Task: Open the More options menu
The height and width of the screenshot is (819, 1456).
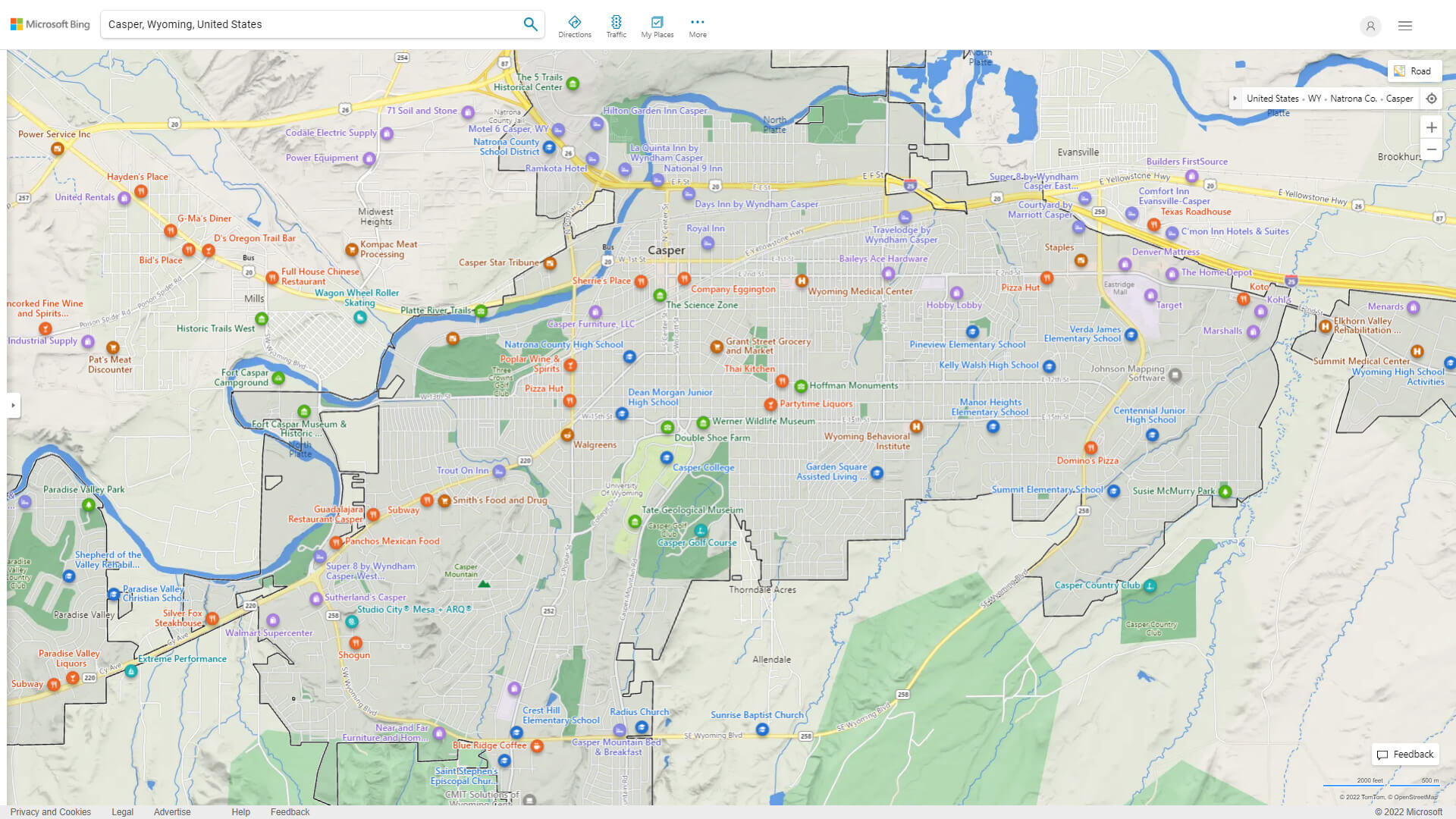Action: (x=697, y=27)
